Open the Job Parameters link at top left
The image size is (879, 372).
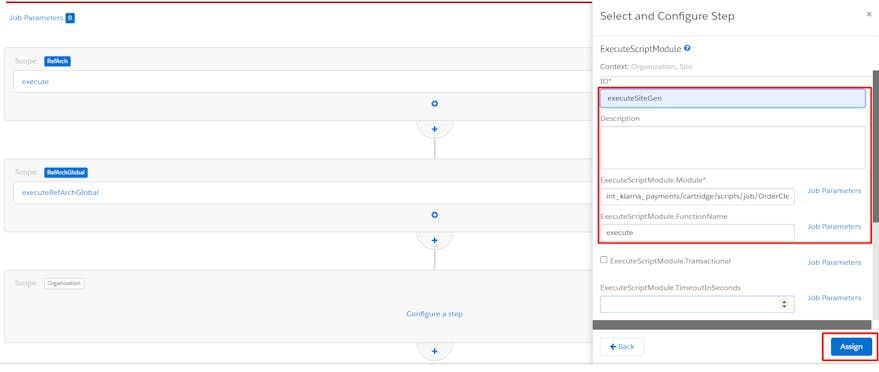tap(36, 18)
